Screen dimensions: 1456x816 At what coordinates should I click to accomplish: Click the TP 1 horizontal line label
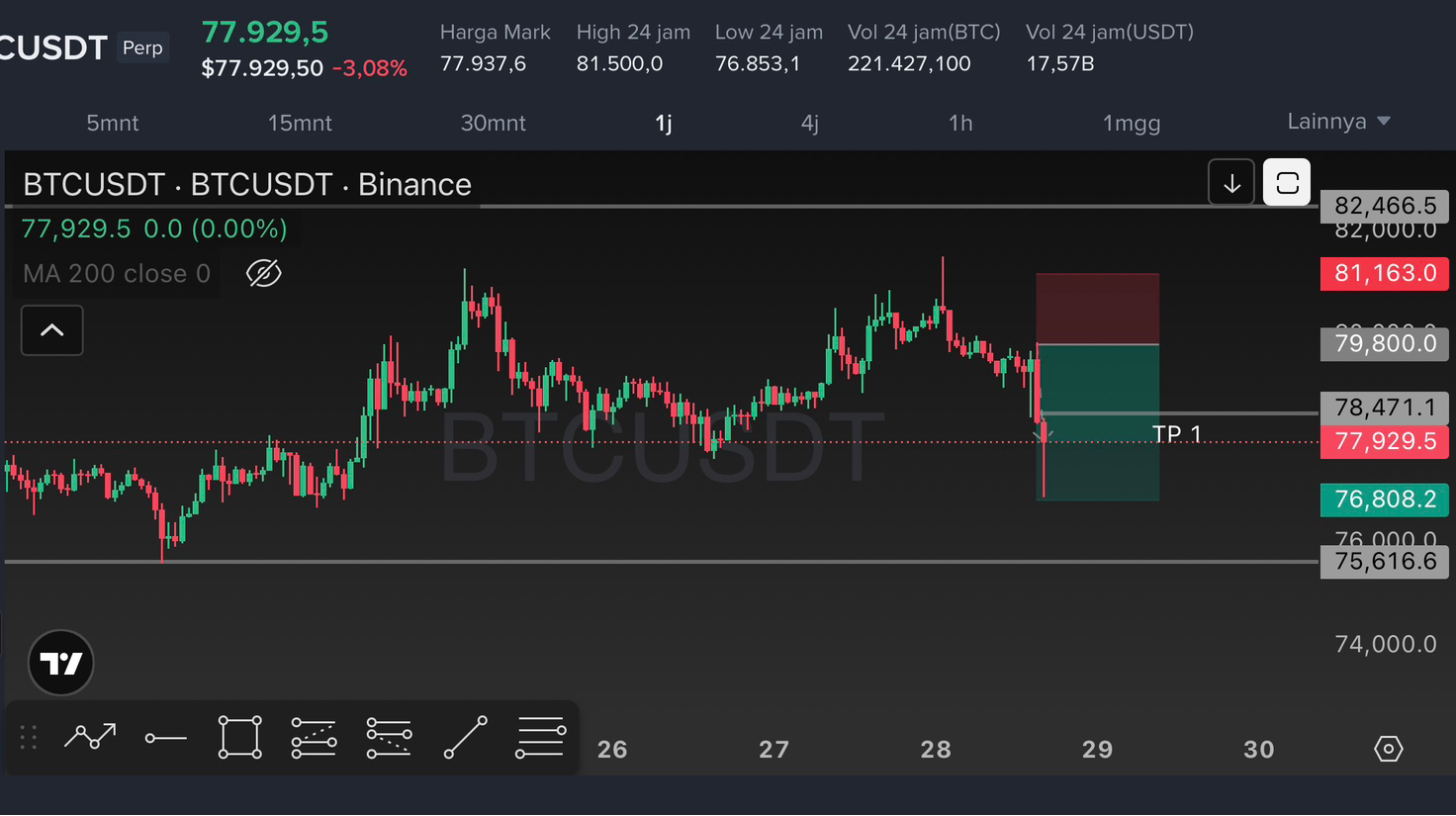(x=1176, y=434)
